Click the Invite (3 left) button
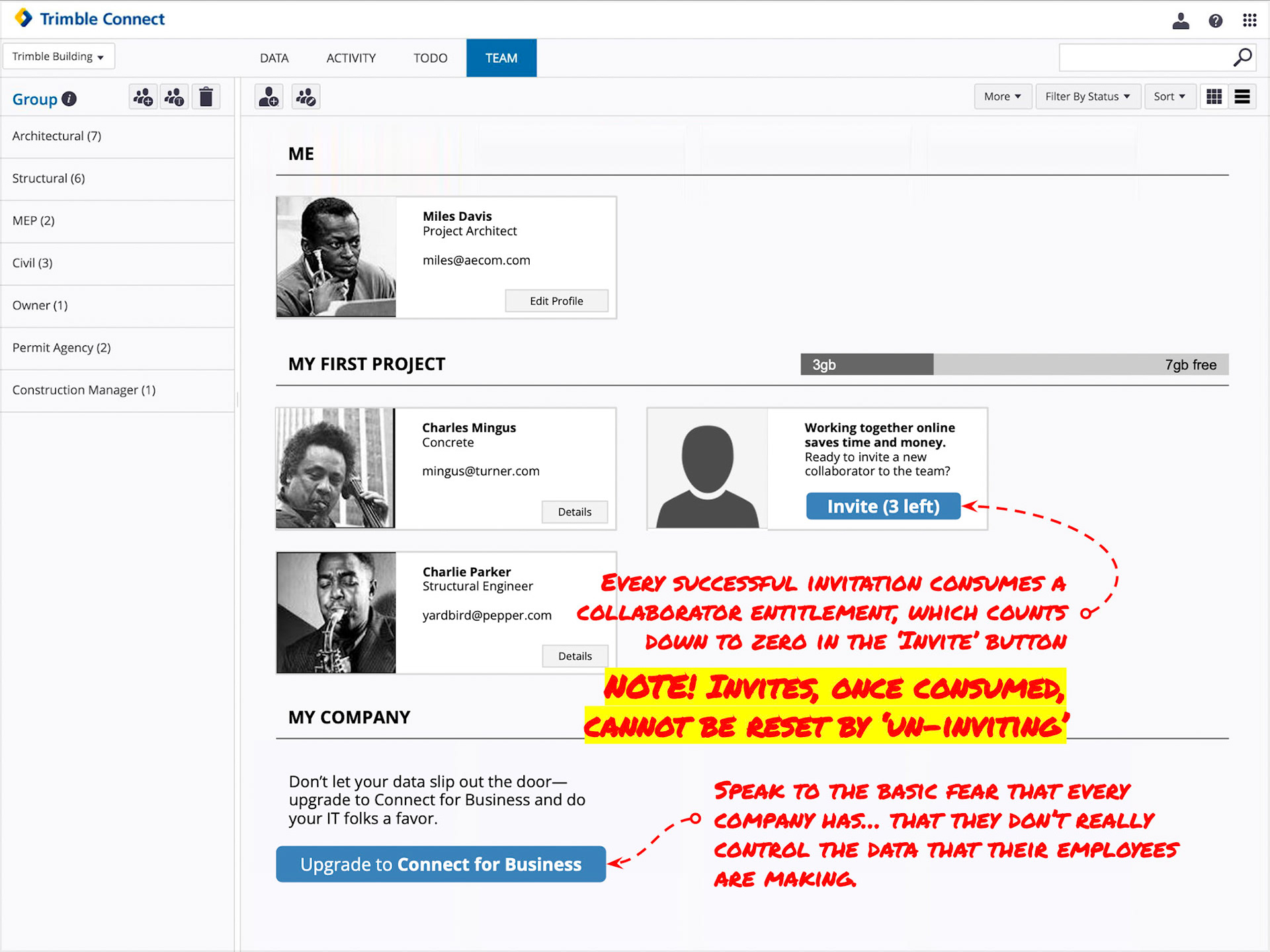 [x=882, y=506]
